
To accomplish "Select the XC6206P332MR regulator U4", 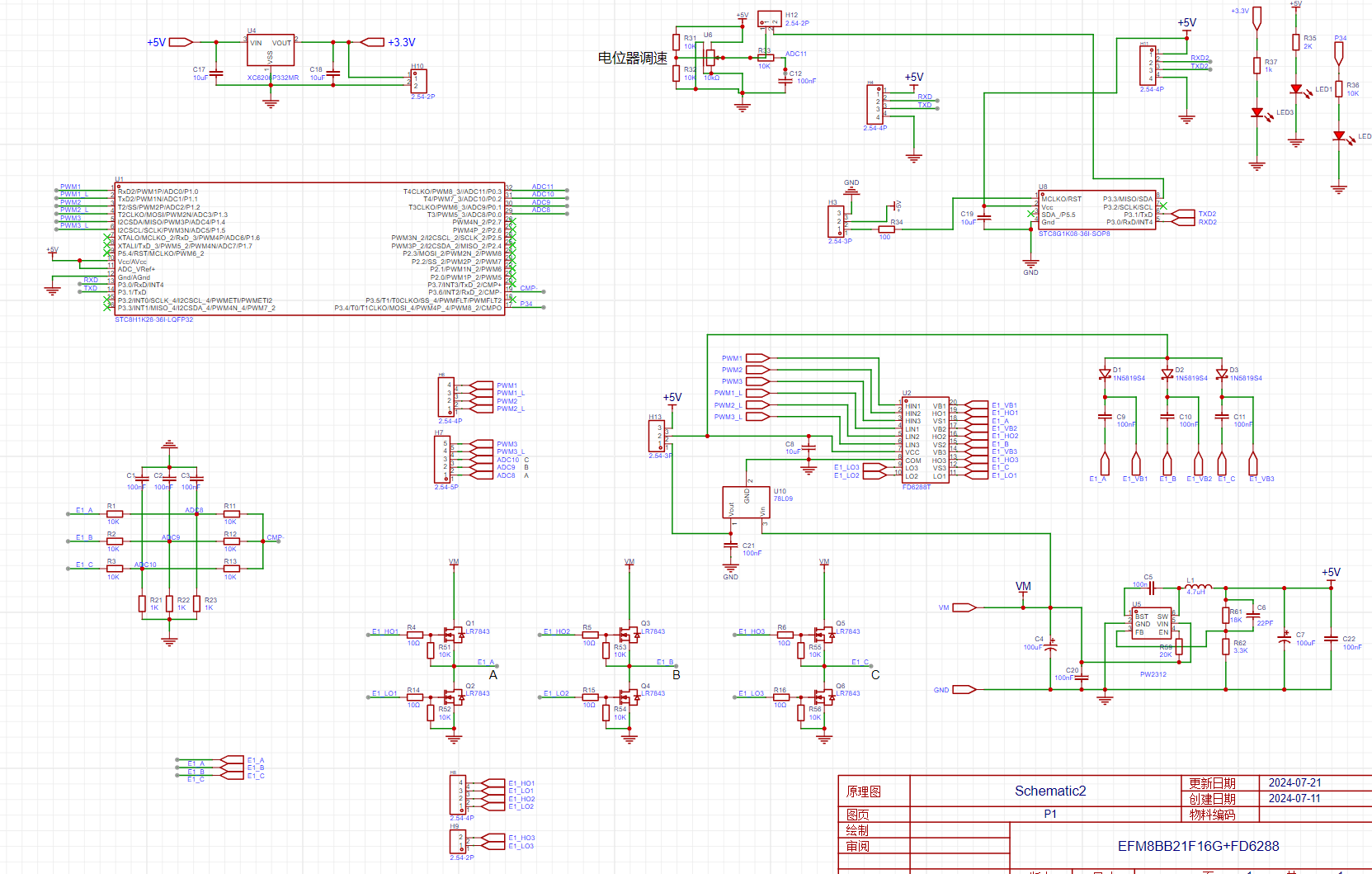I will 271,50.
